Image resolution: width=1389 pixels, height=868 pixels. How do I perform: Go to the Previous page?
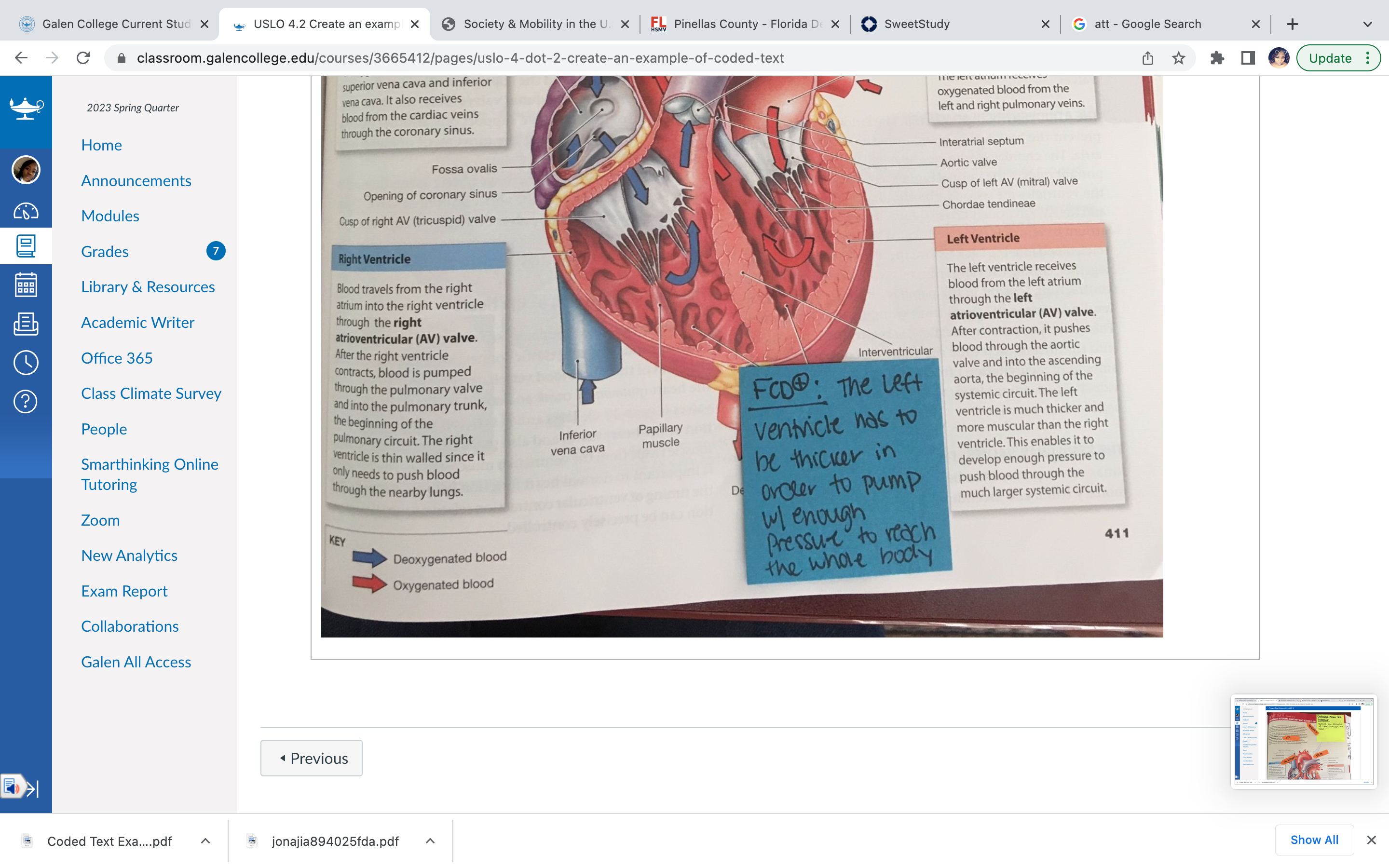[312, 758]
